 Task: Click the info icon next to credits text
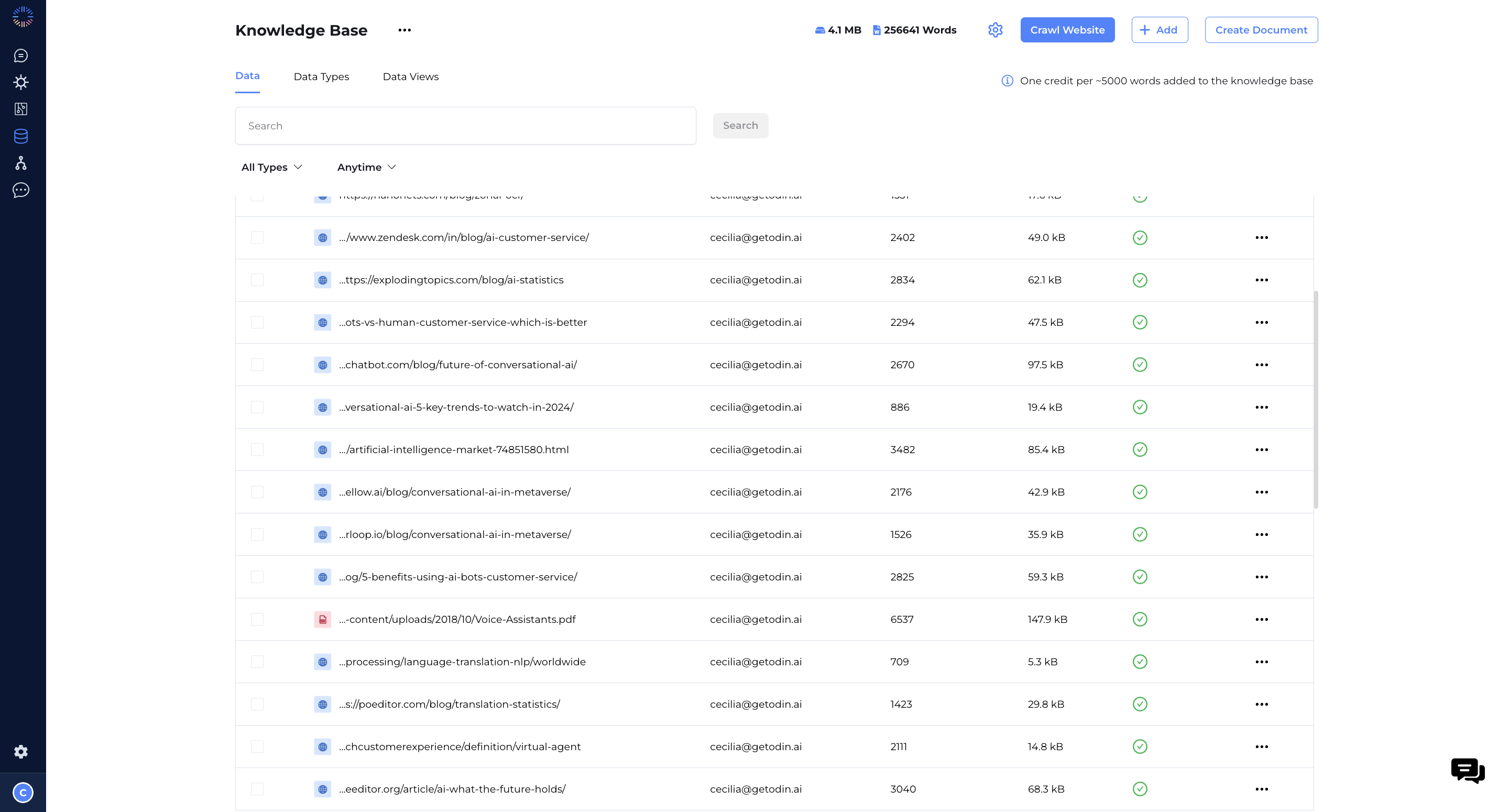(x=1007, y=81)
